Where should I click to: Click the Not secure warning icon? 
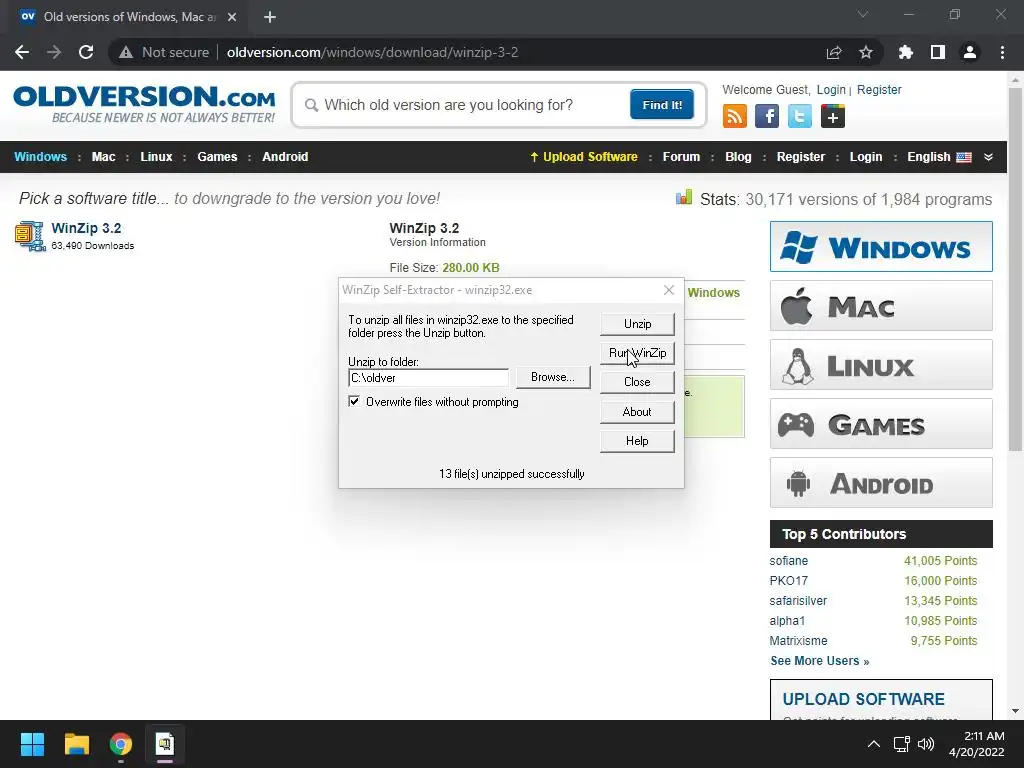tap(126, 52)
